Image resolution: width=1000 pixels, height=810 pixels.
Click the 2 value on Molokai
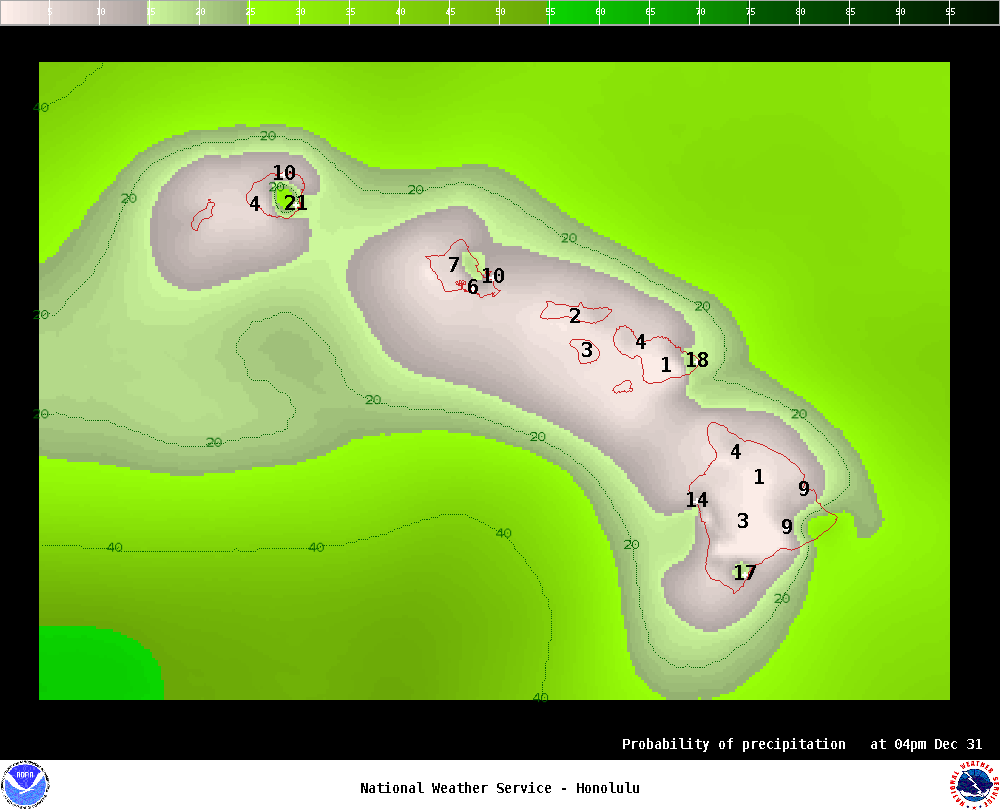coord(575,316)
